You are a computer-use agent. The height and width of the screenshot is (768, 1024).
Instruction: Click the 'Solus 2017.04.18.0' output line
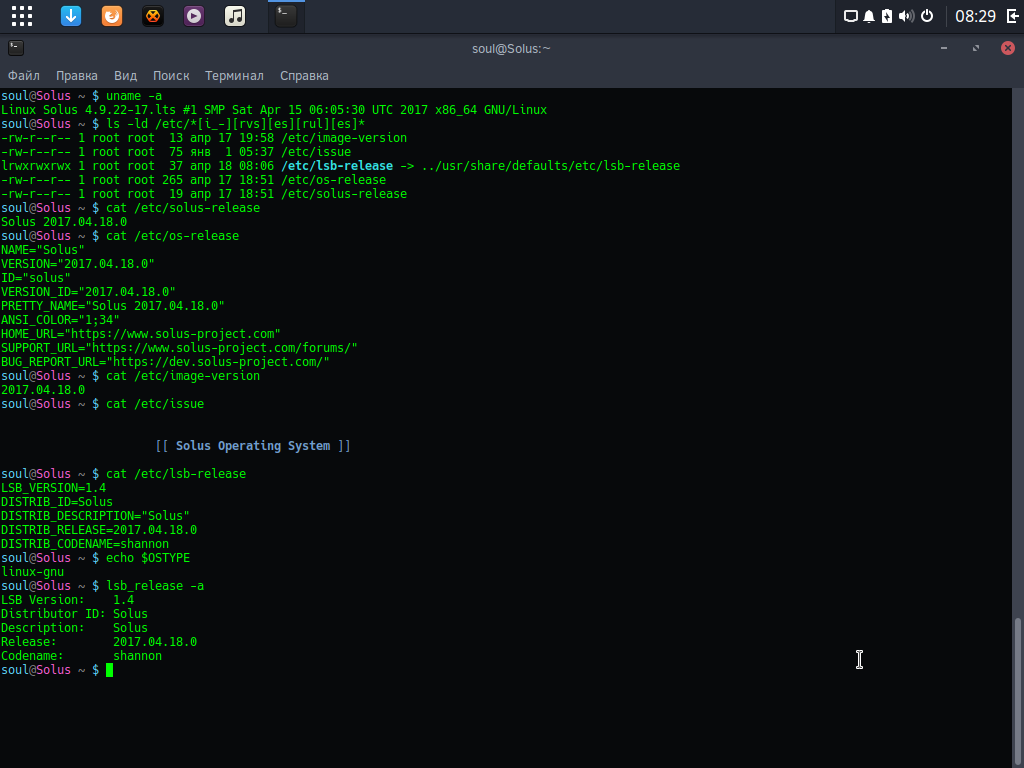(x=64, y=222)
